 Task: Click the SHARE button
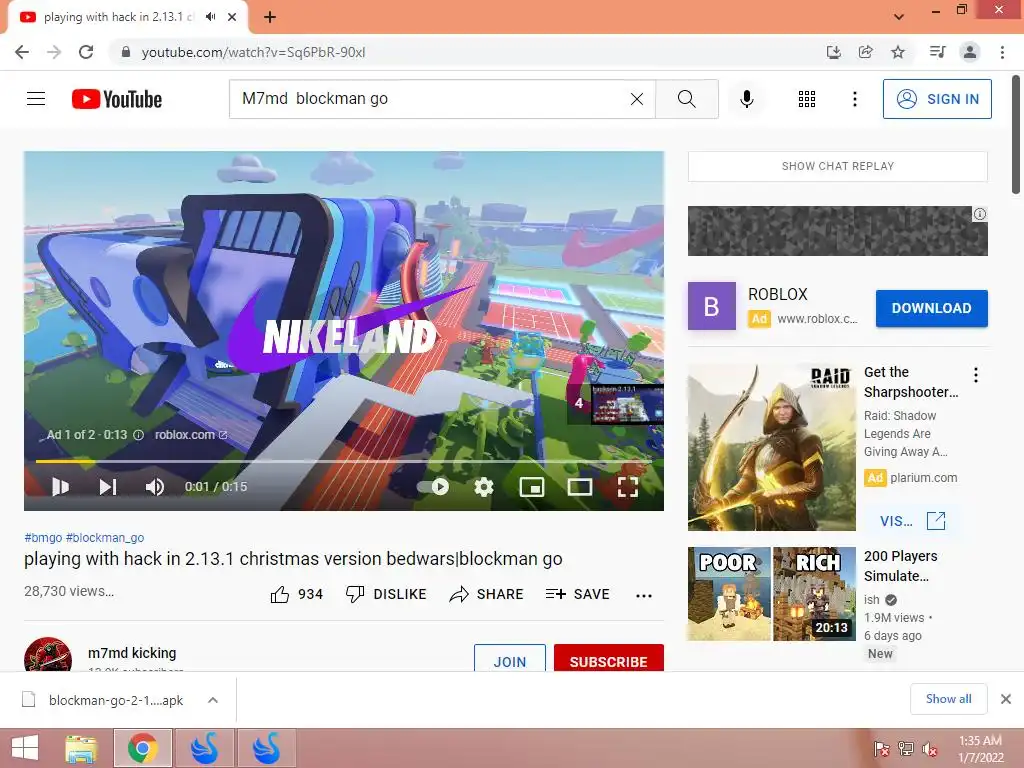pyautogui.click(x=487, y=594)
